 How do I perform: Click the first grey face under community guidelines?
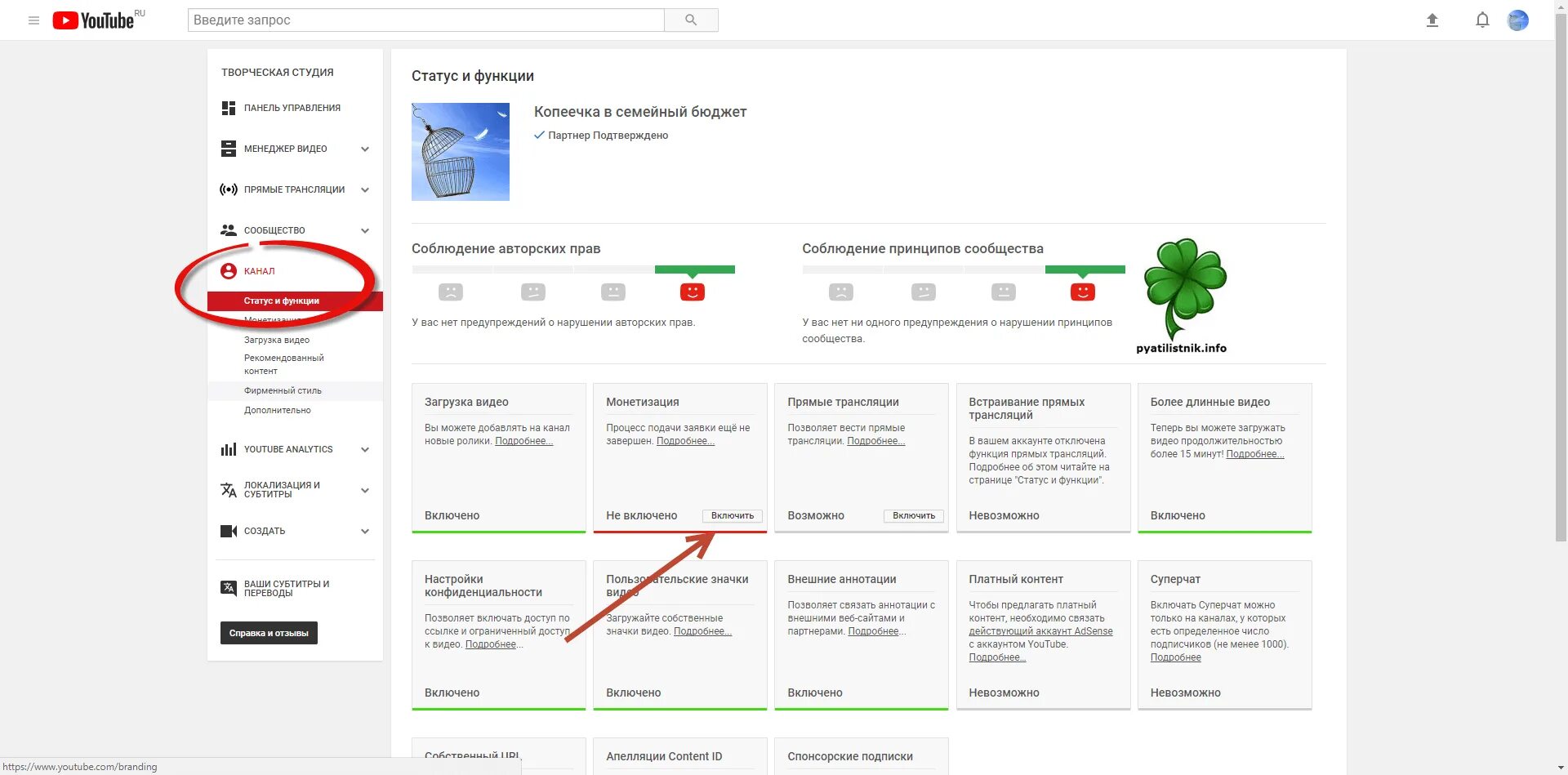click(841, 292)
